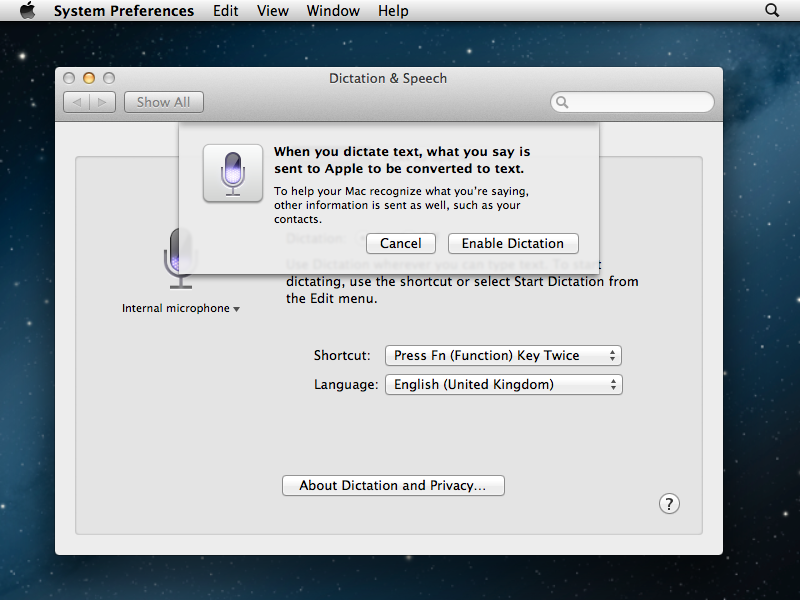Expand the Internal microphone selector

181,309
